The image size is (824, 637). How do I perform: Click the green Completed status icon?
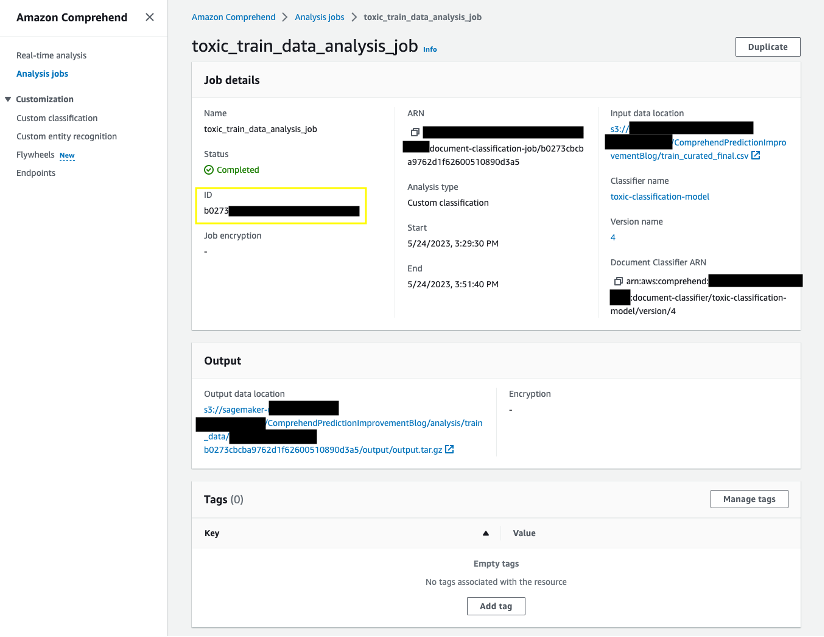[x=209, y=170]
